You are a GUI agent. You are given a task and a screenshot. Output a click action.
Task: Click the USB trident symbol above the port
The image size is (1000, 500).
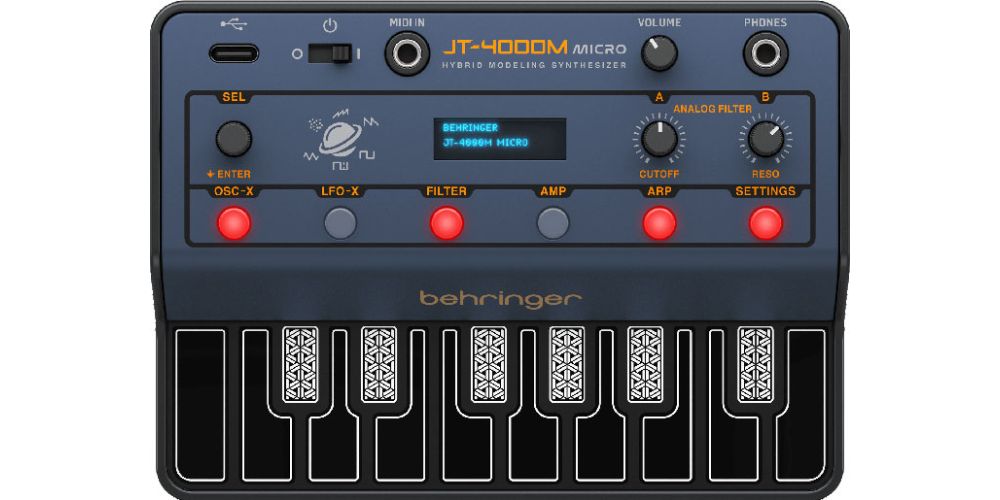click(233, 24)
